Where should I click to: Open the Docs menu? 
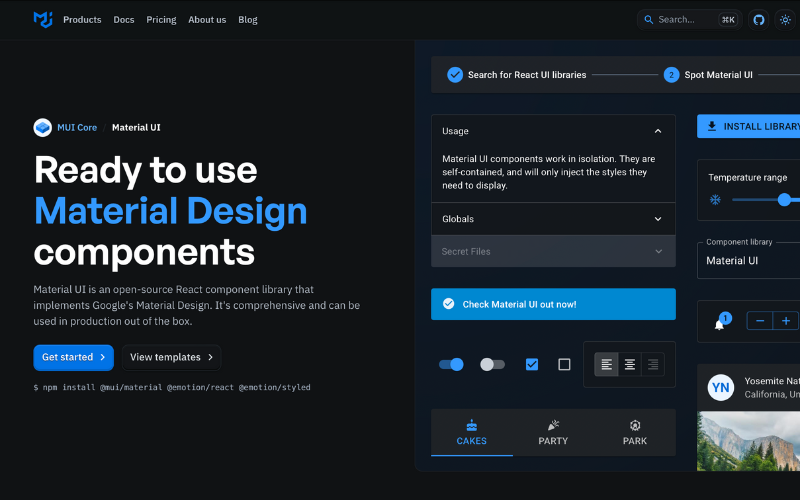click(x=124, y=20)
